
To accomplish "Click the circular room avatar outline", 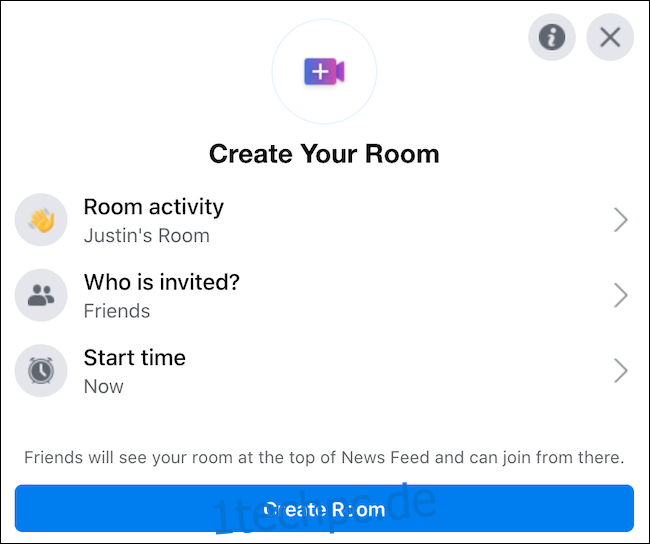I will [x=324, y=71].
